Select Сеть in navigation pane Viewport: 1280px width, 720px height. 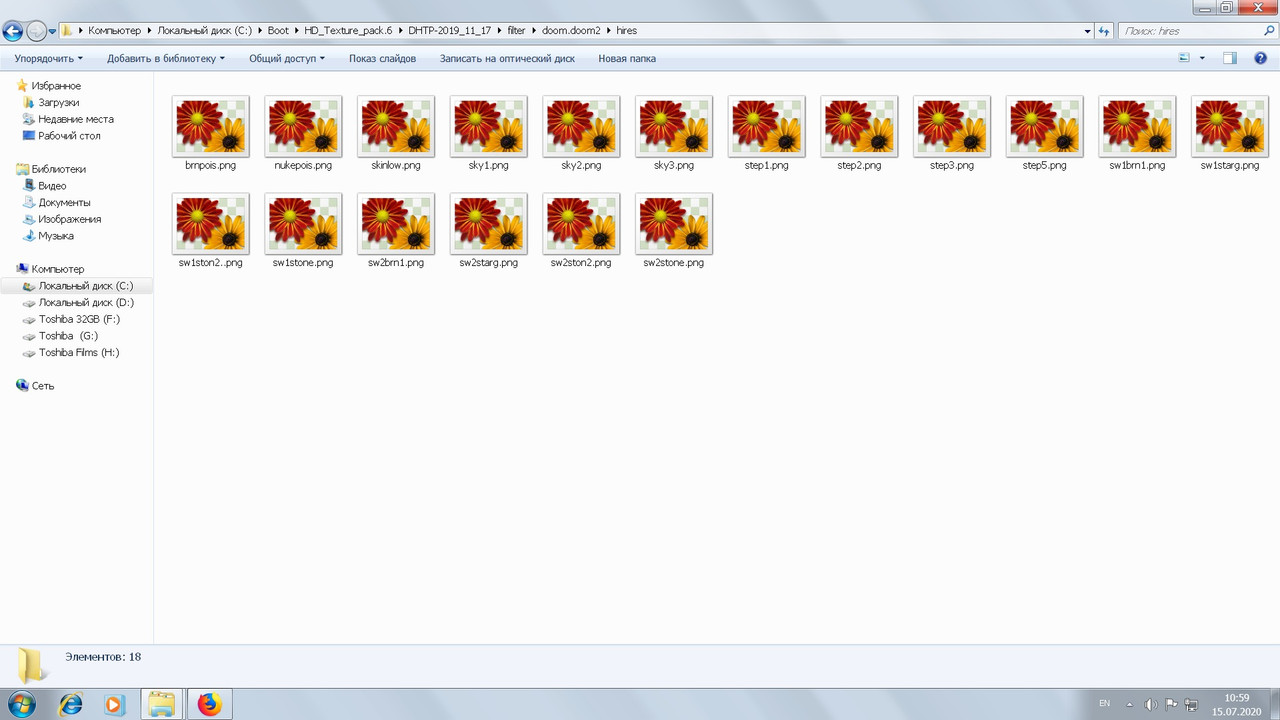click(43, 386)
